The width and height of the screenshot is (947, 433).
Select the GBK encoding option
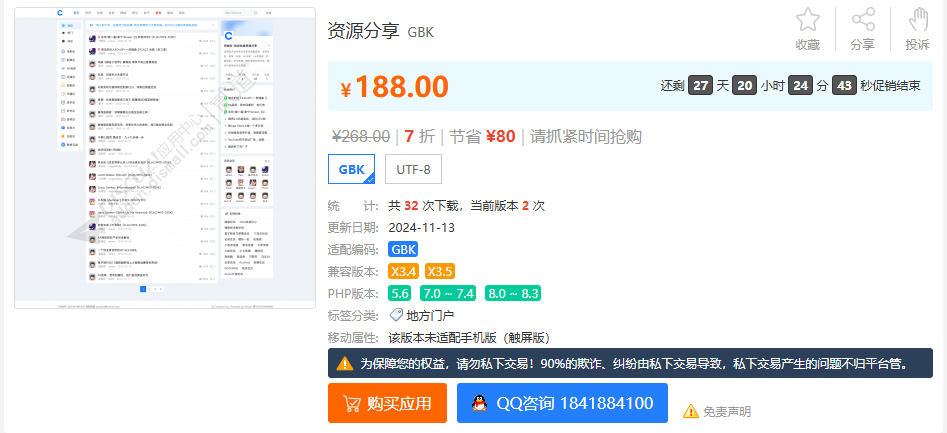pyautogui.click(x=351, y=169)
